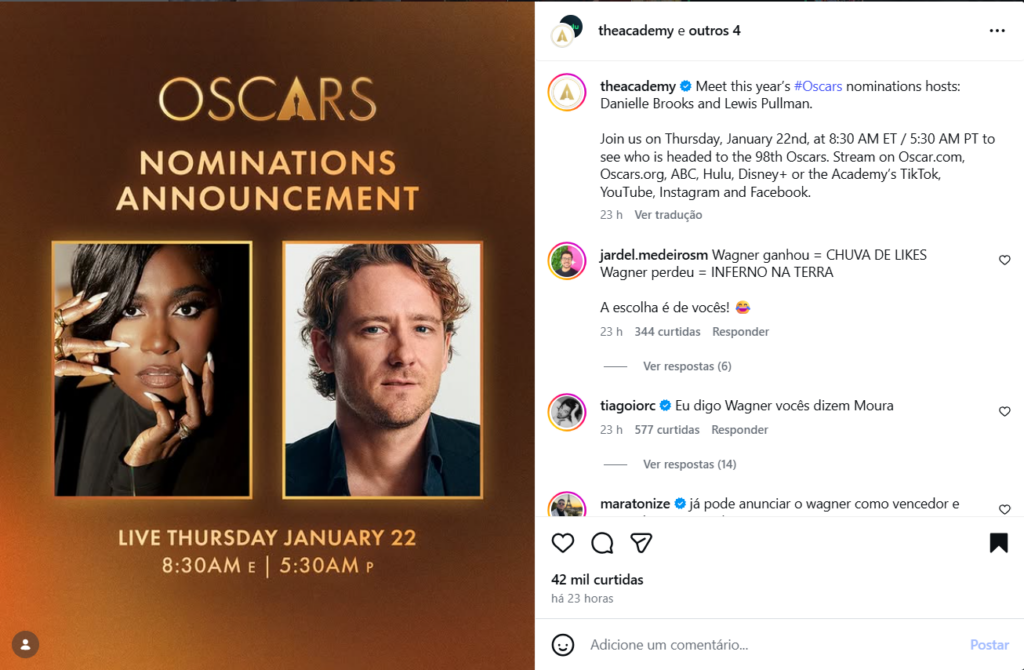The image size is (1024, 670).
Task: Share the post with paper plane icon
Action: [x=641, y=543]
